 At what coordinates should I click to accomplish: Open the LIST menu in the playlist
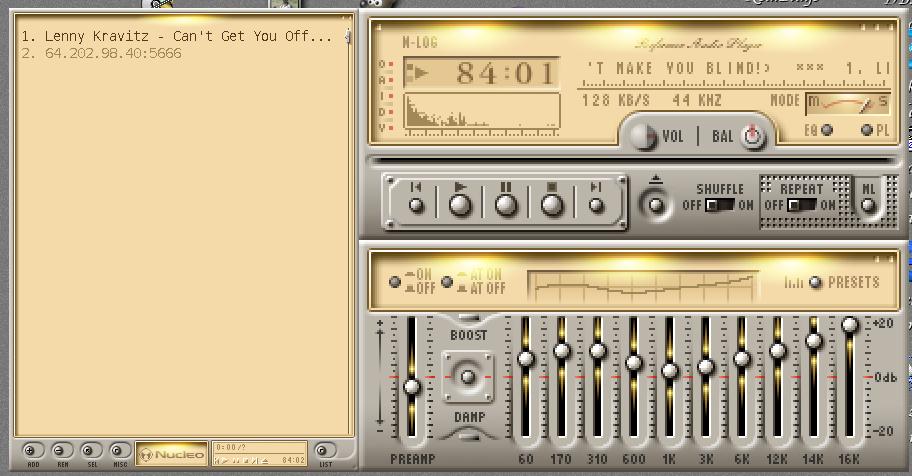pos(325,451)
